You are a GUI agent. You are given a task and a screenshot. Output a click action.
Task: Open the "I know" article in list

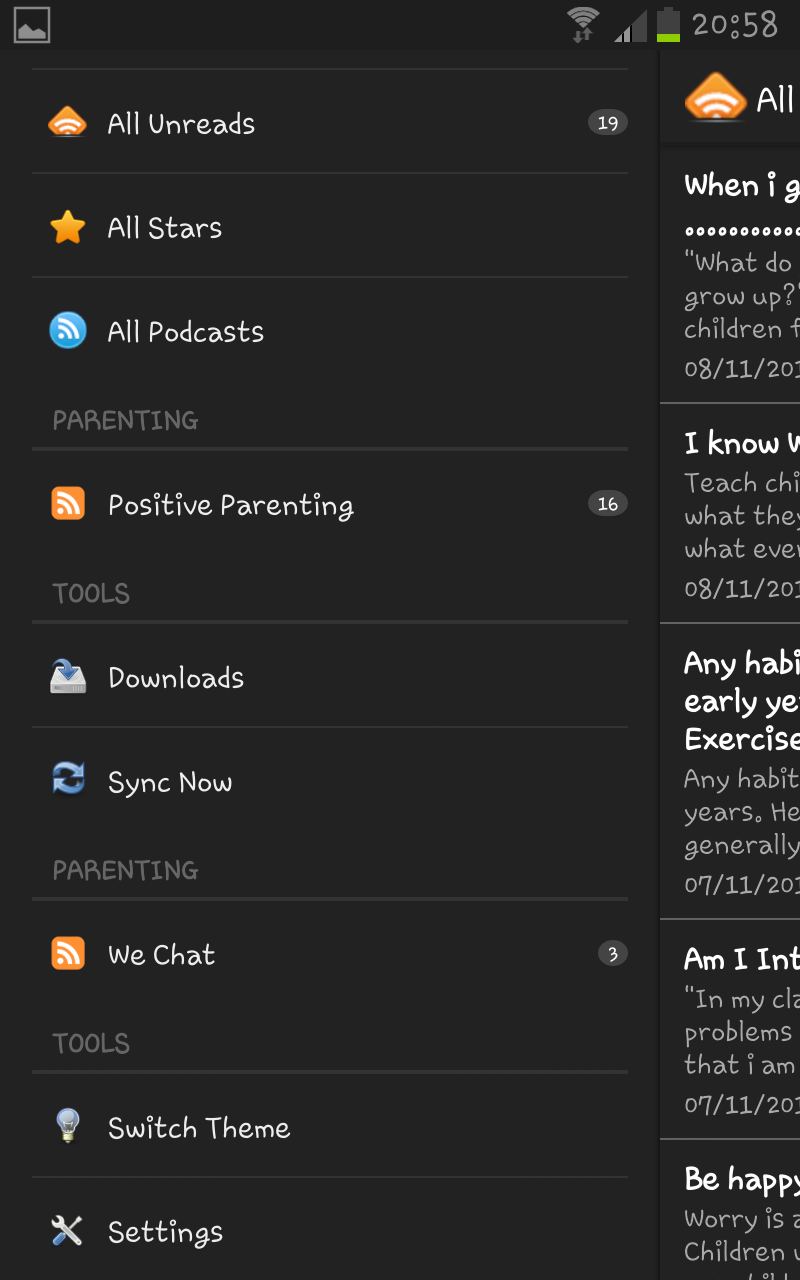coord(740,444)
